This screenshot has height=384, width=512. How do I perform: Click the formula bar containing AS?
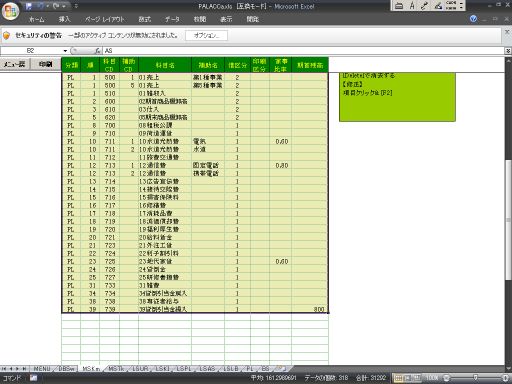click(x=303, y=51)
